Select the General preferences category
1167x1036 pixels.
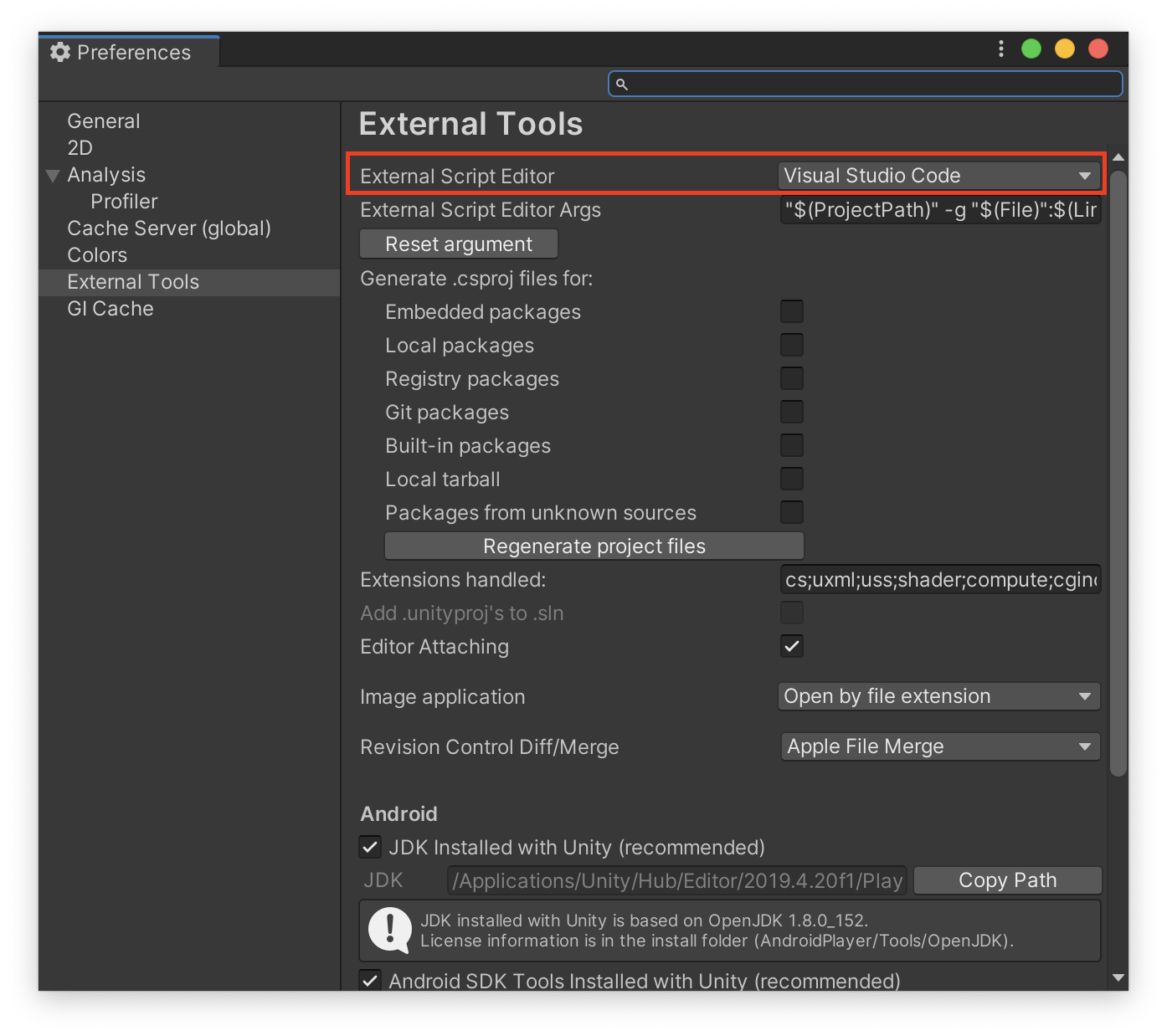104,121
